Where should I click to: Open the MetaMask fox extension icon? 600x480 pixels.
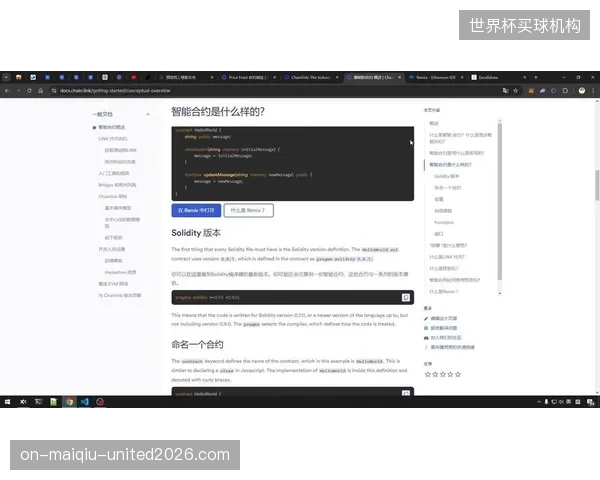click(x=531, y=91)
